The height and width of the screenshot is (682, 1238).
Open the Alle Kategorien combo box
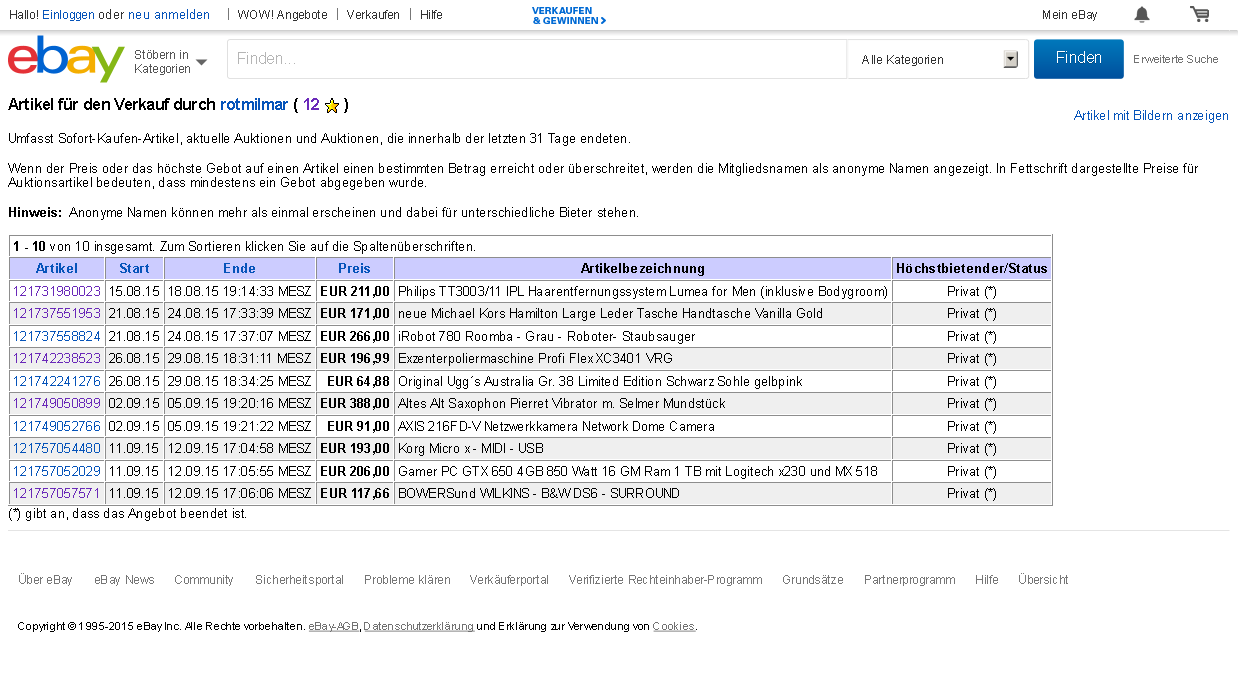click(x=939, y=60)
